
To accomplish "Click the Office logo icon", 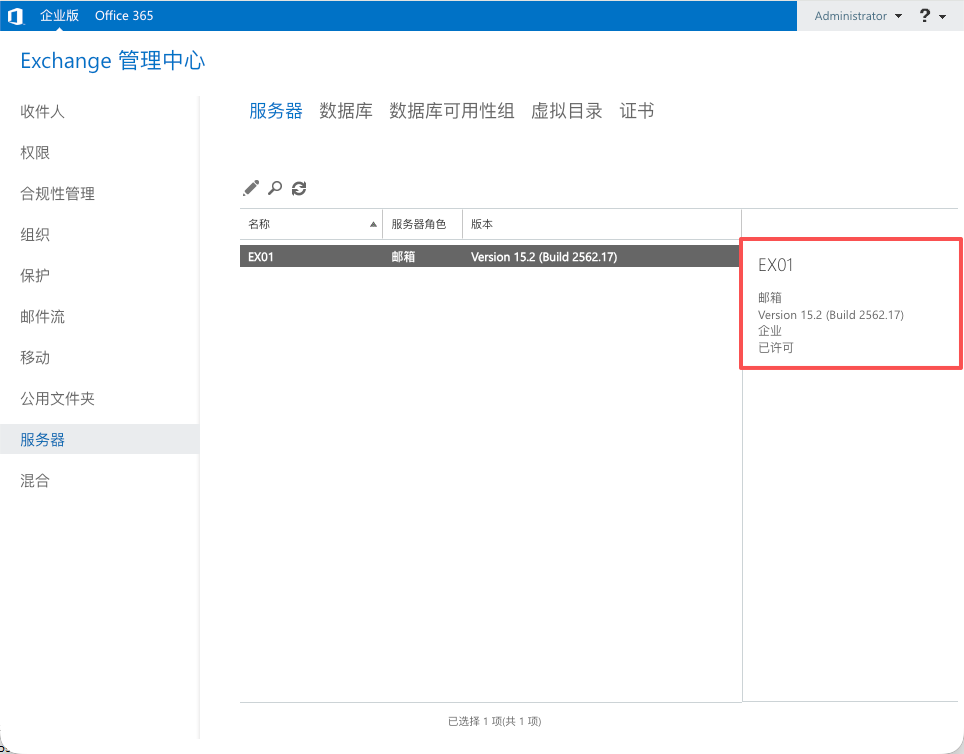I will (x=15, y=16).
